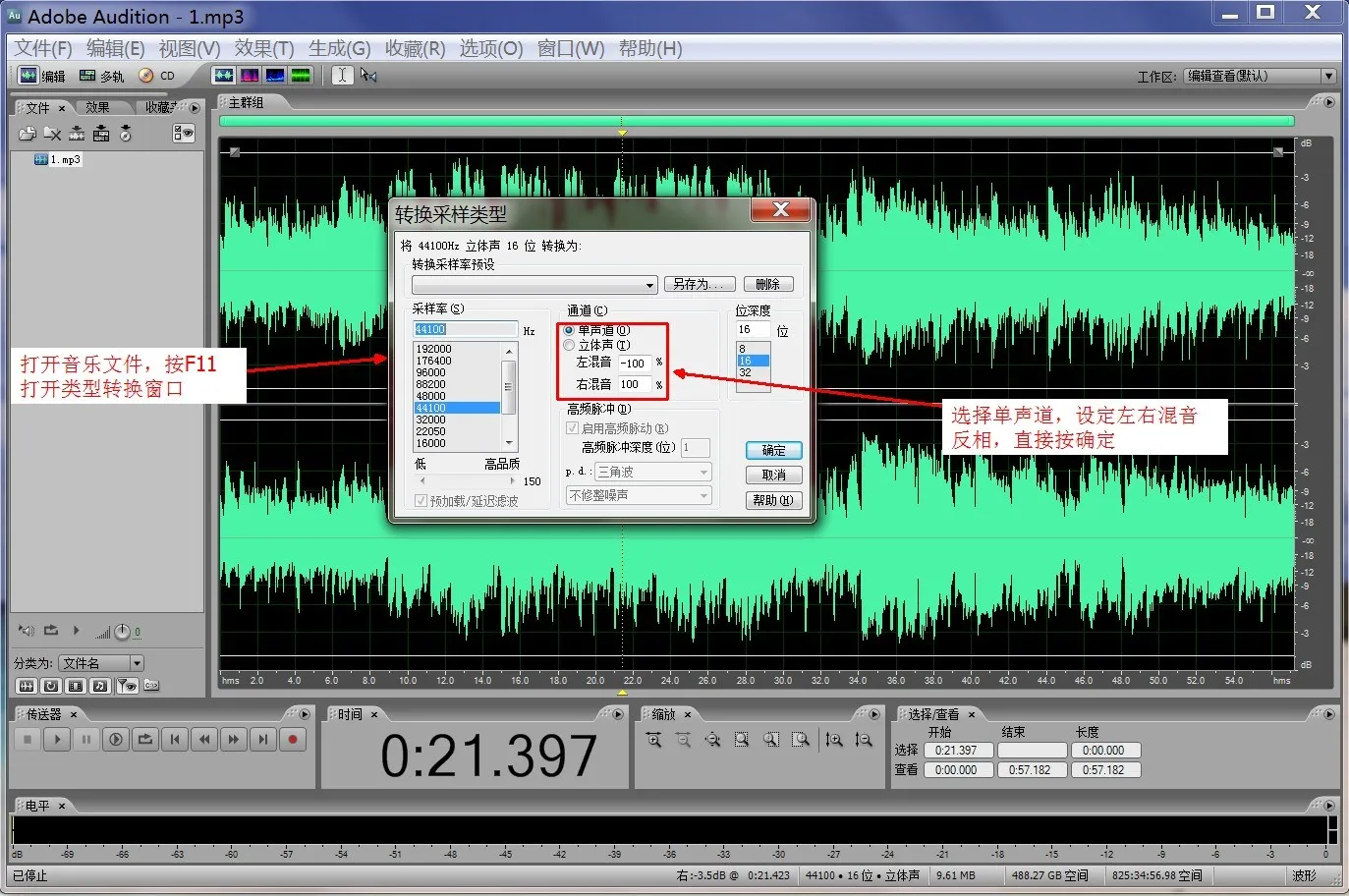
Task: Select the 立体声 (Stereo) radio button
Action: click(x=569, y=345)
